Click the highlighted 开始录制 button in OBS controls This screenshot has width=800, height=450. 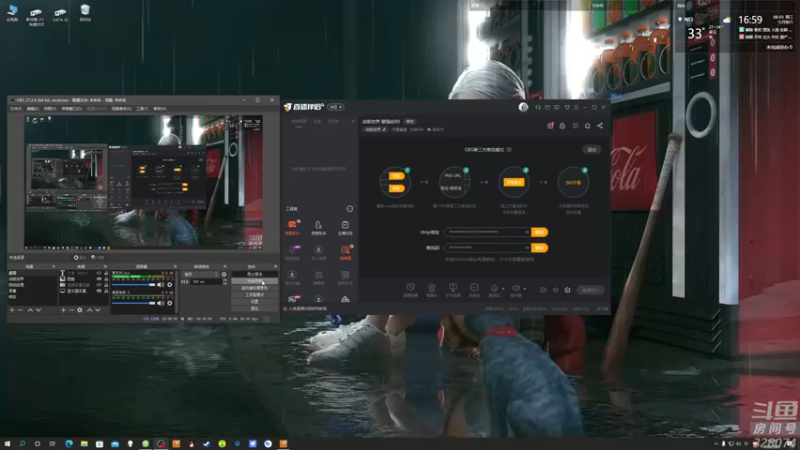tap(255, 281)
